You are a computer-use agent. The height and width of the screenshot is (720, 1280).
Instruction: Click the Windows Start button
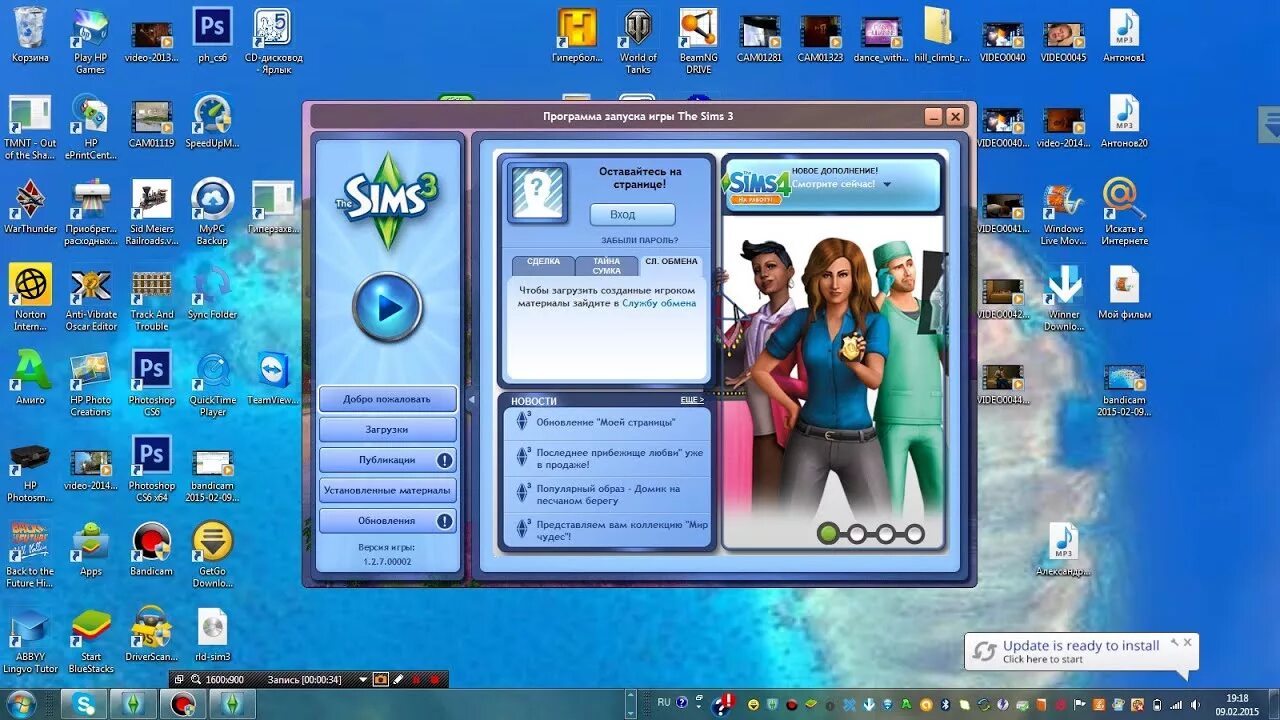[x=21, y=704]
